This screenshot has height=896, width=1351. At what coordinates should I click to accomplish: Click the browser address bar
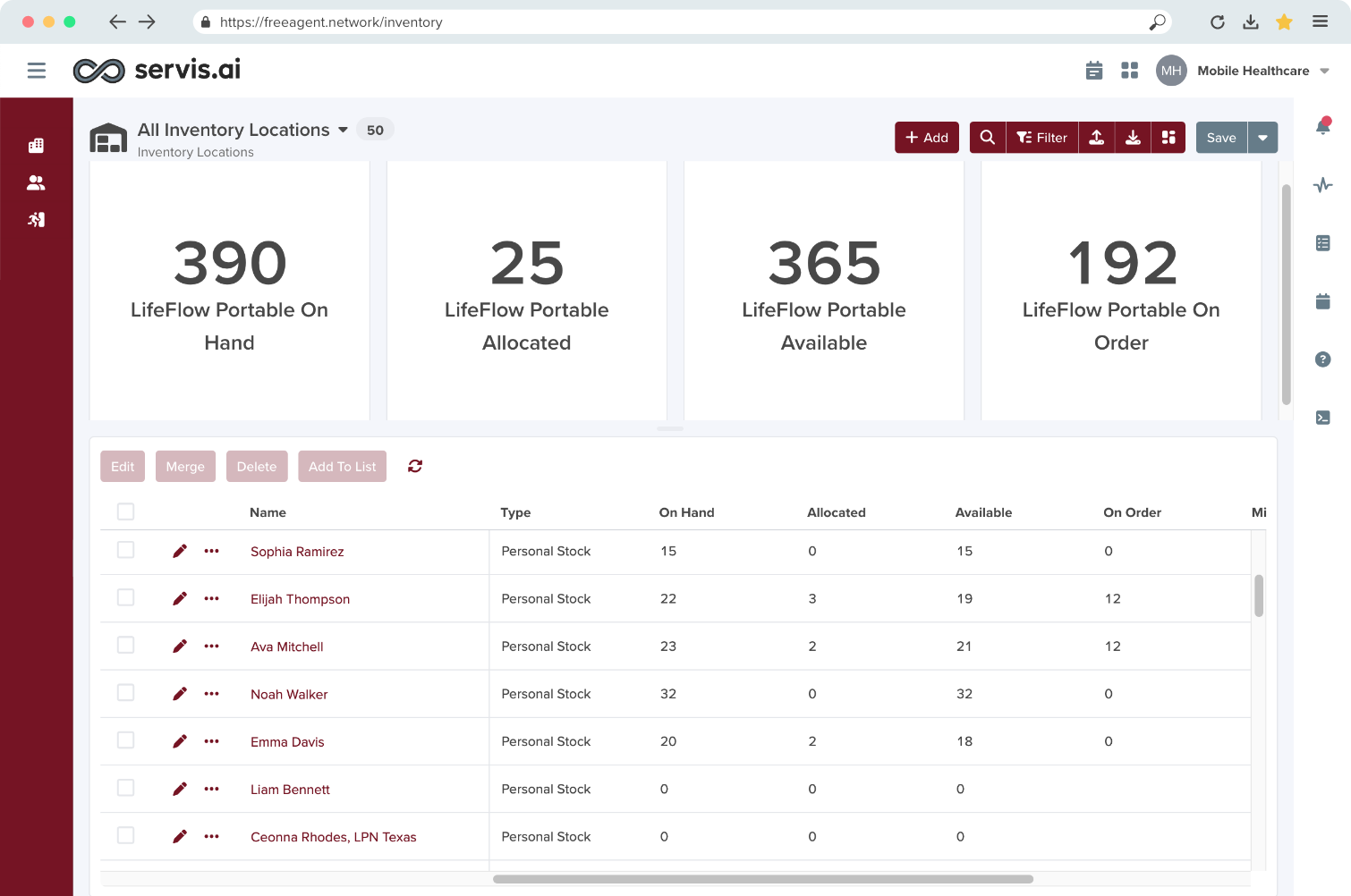(682, 22)
